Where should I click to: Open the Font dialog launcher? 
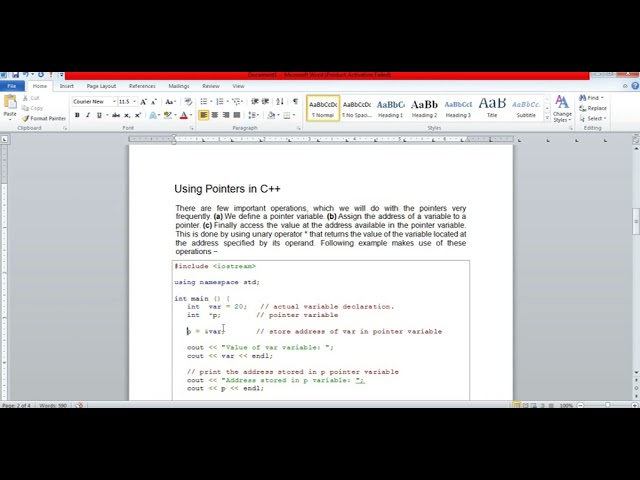pyautogui.click(x=191, y=128)
